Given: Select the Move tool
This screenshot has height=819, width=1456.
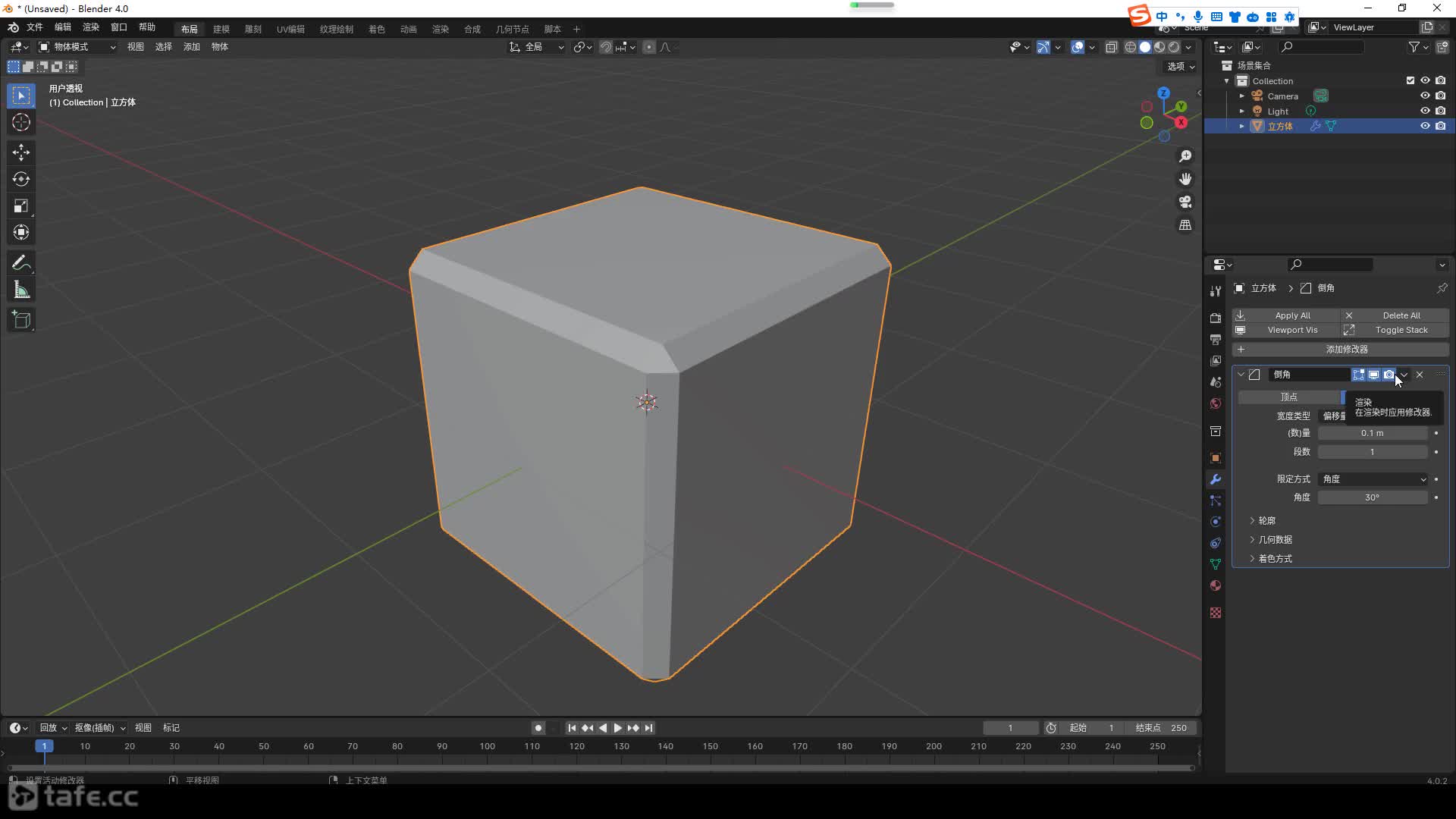Looking at the screenshot, I should 21,152.
